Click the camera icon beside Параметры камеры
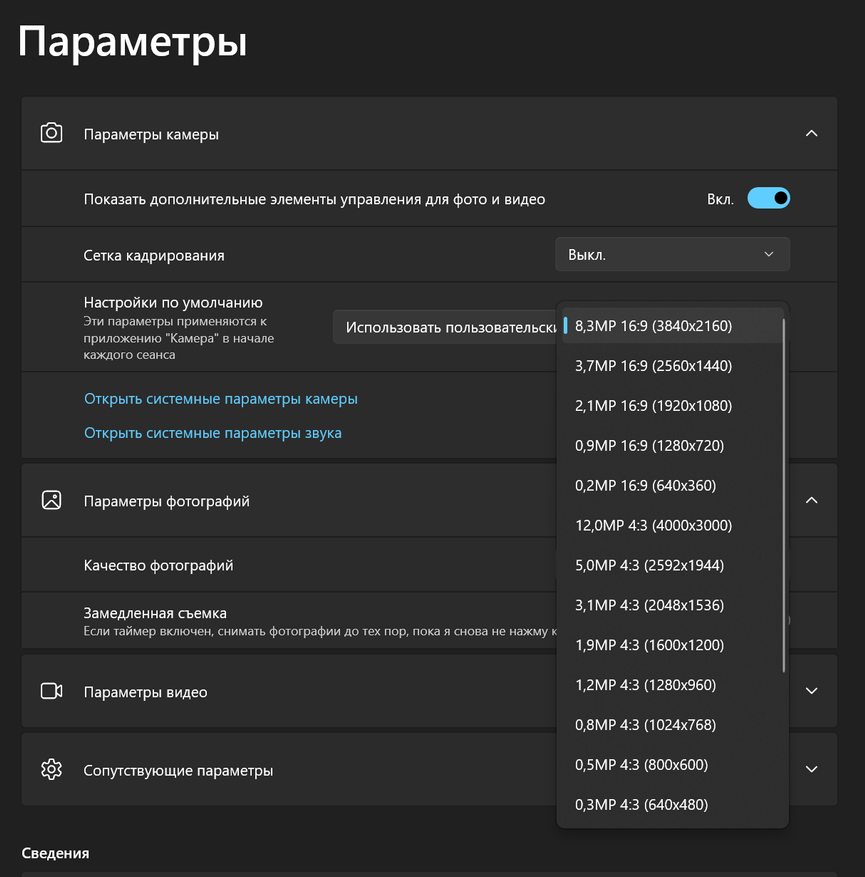The image size is (865, 877). click(51, 133)
